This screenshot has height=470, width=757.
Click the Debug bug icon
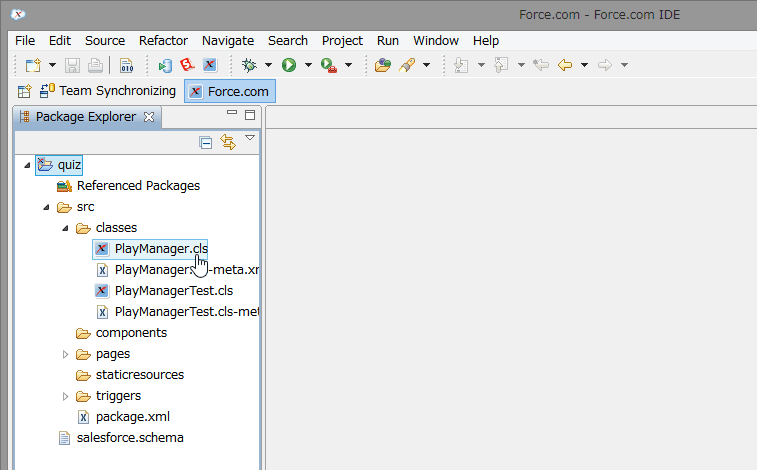(x=249, y=65)
